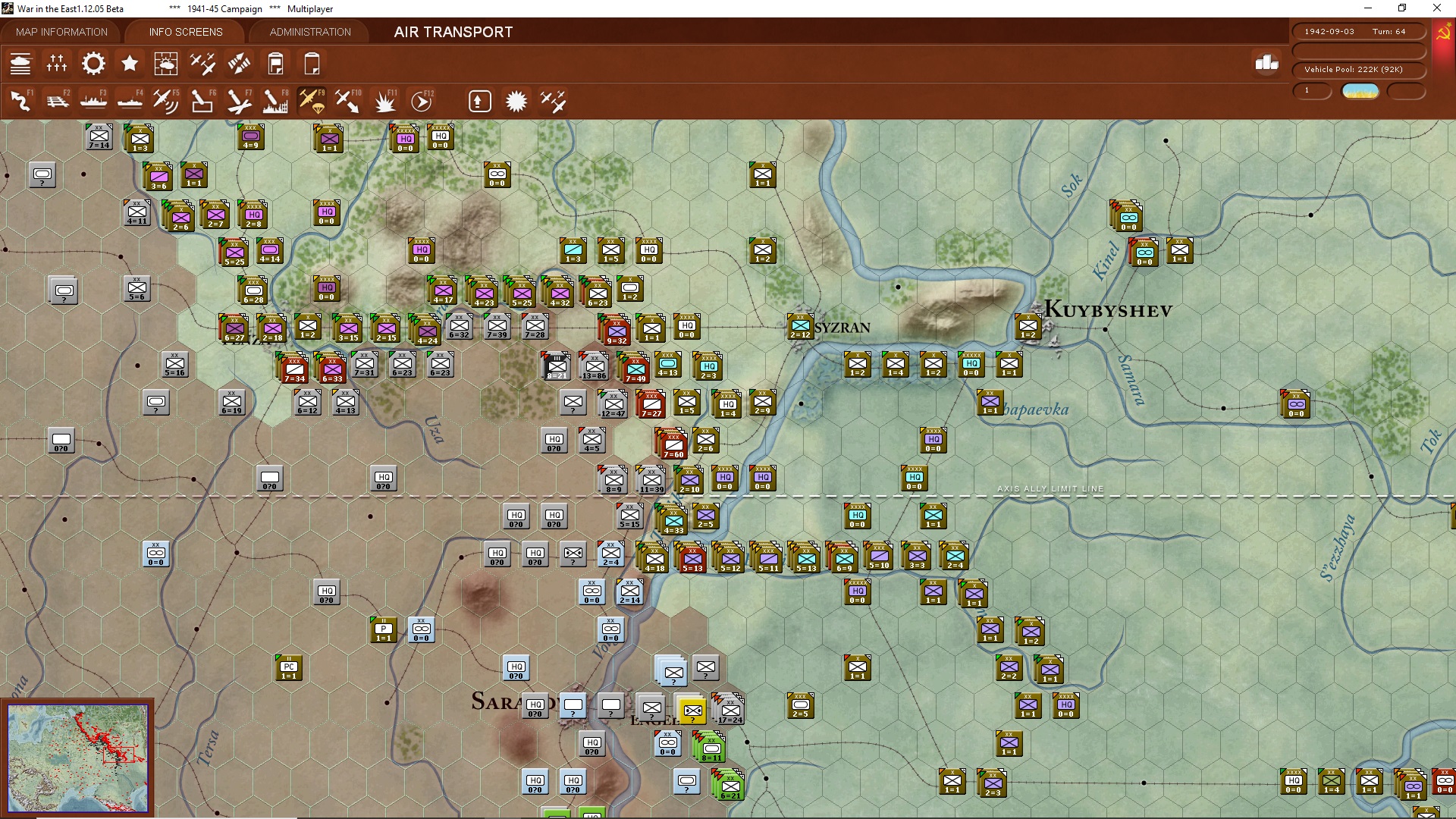Select Move mode F1
This screenshot has width=1456, height=819.
[20, 101]
